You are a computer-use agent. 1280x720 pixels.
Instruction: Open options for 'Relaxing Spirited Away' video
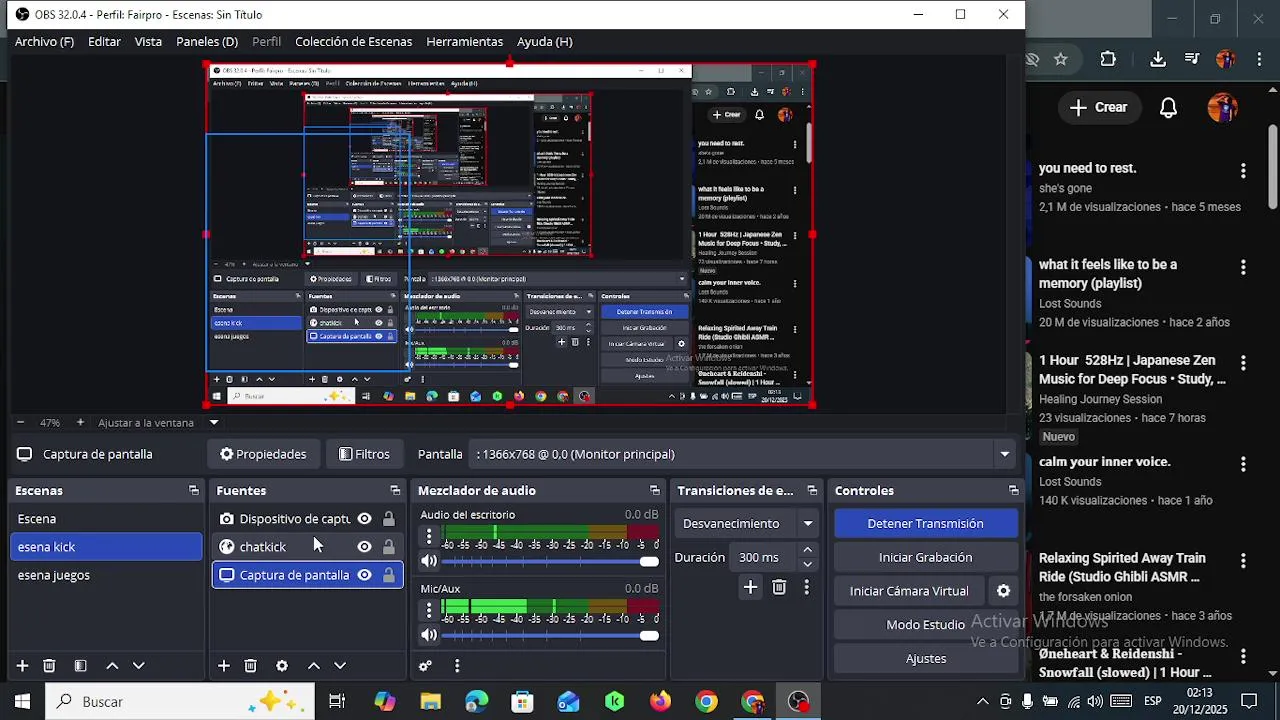coord(1243,561)
